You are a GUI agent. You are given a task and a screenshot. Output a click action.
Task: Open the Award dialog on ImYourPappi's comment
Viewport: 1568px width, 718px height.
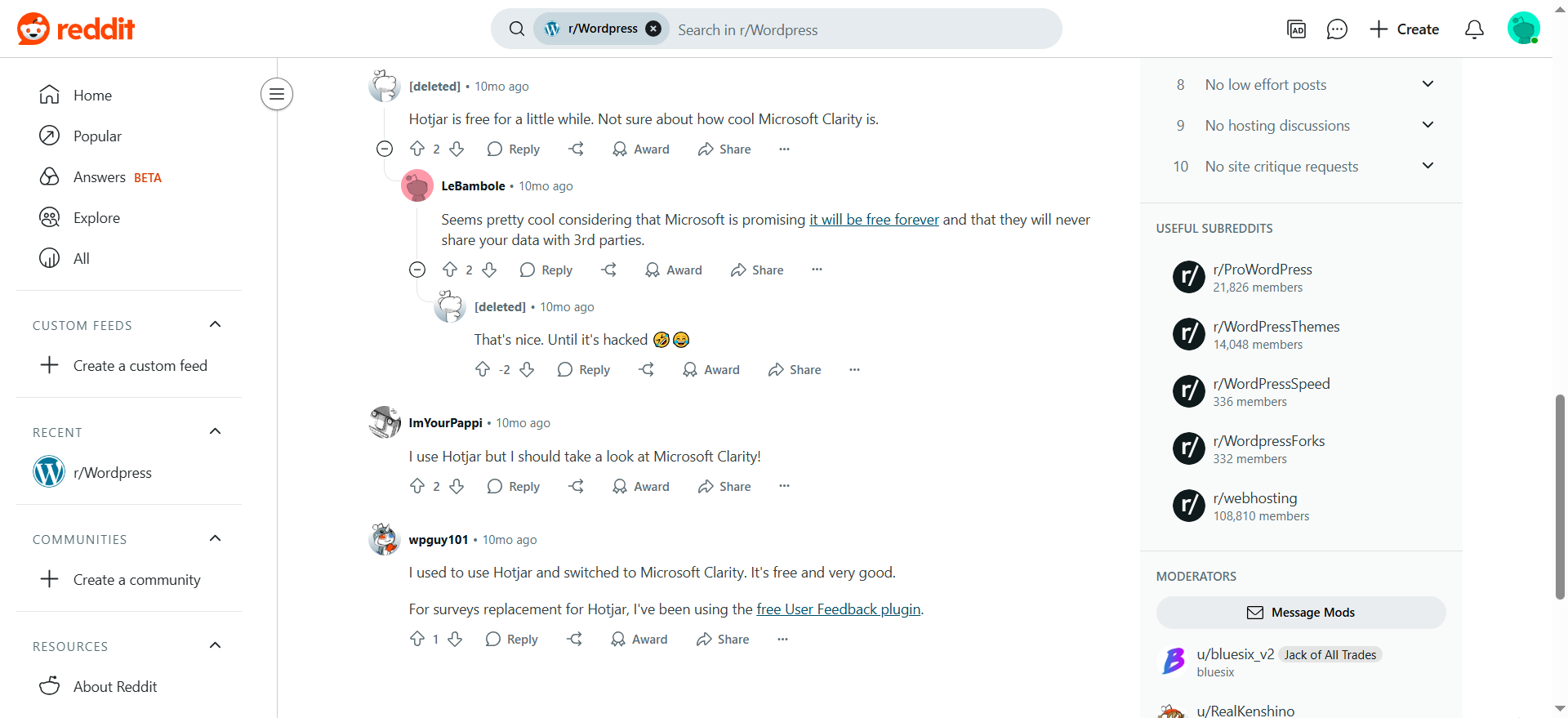641,486
